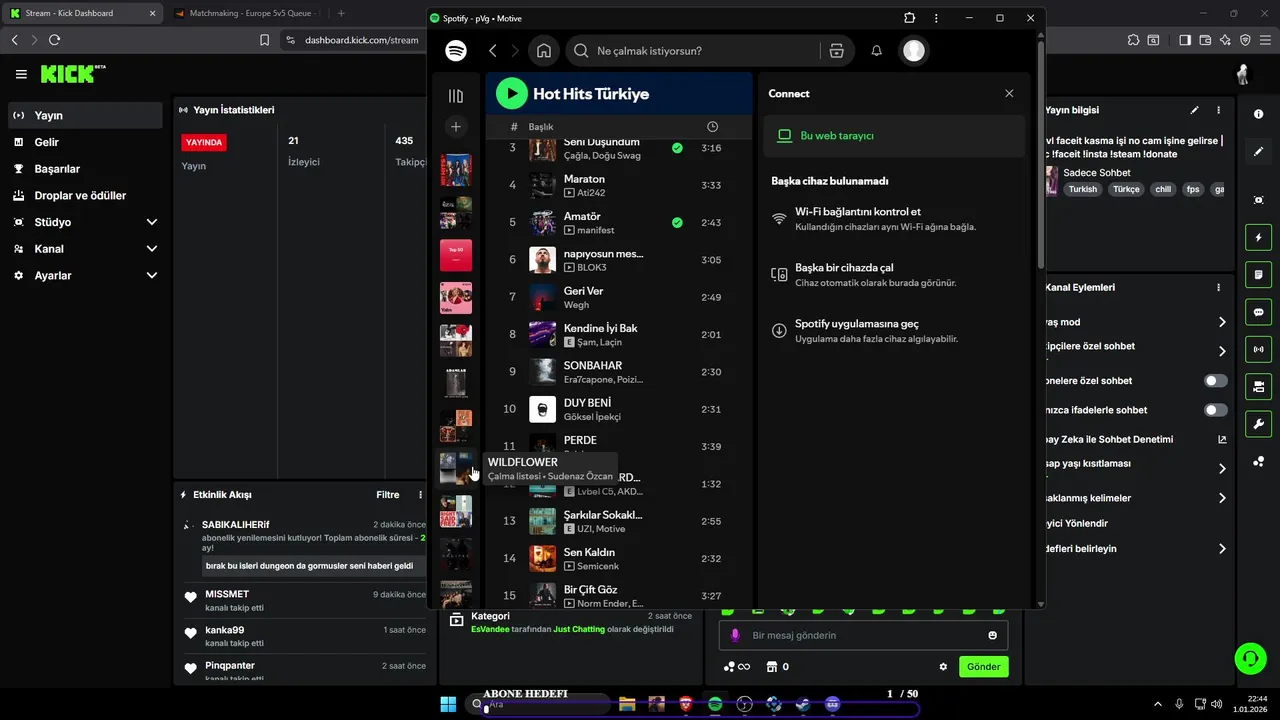Screen dimensions: 1280x720
Task: Edit Yayın bilgisi with pencil icon
Action: (1194, 110)
